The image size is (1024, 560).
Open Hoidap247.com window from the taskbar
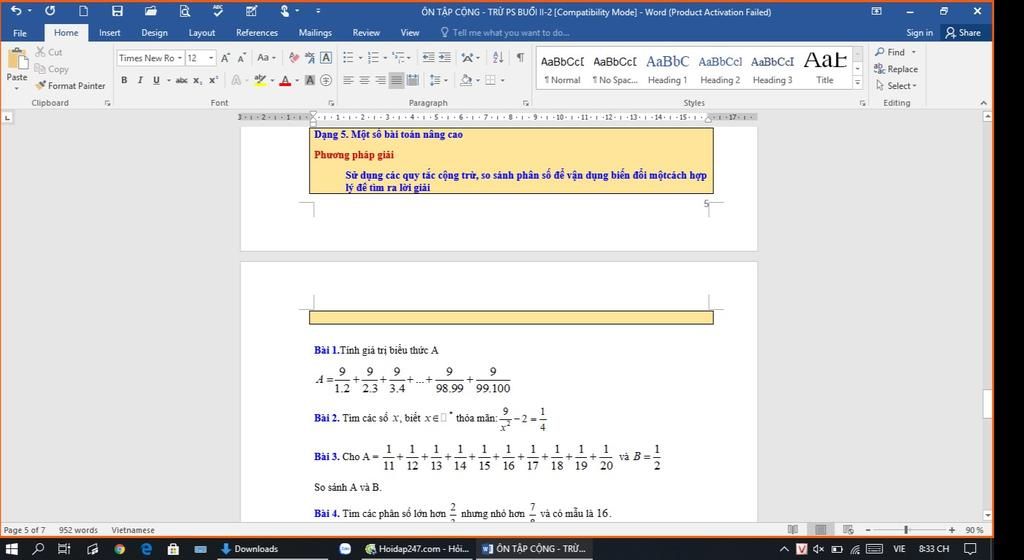[x=417, y=549]
